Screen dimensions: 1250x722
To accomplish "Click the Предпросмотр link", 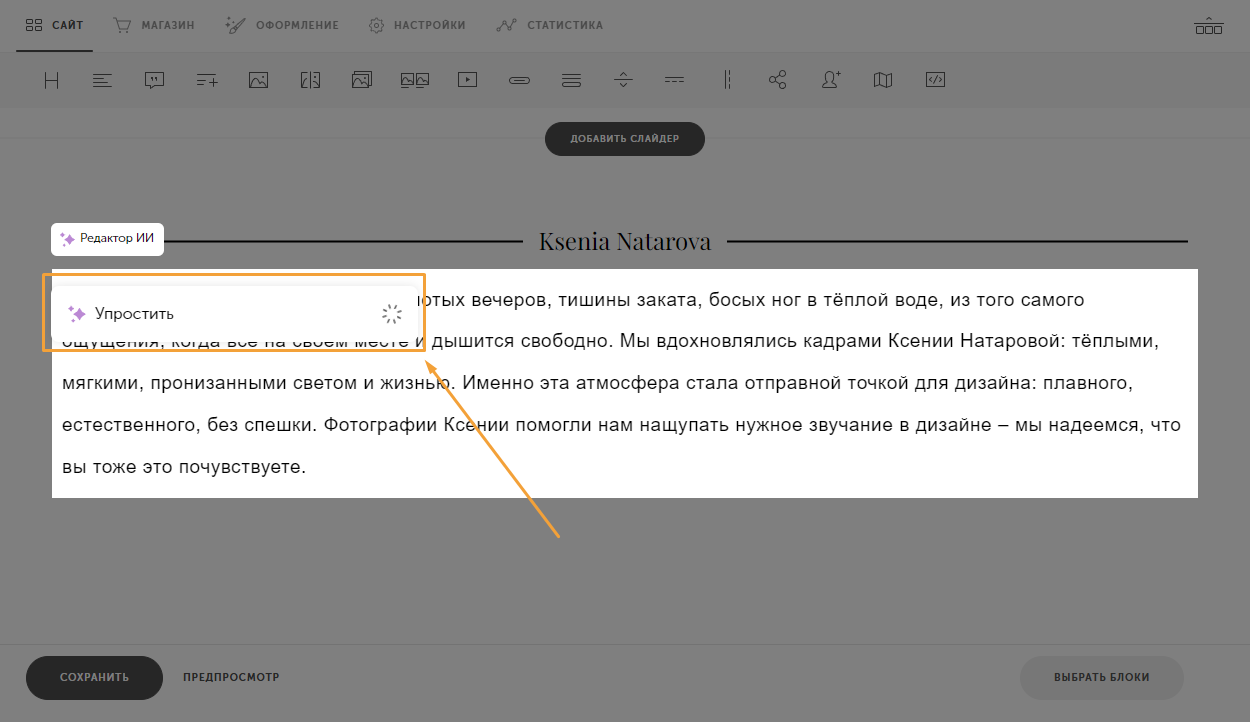I will pyautogui.click(x=231, y=678).
